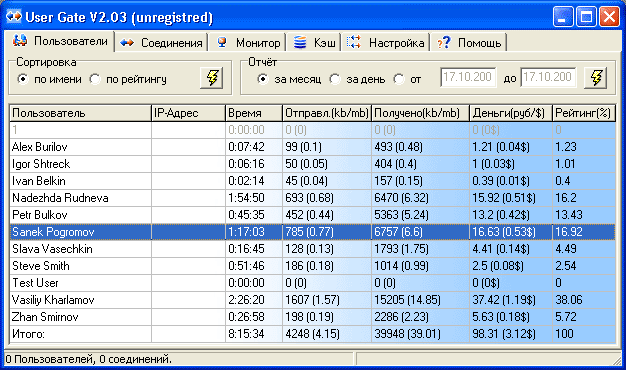Switch to the Монитор tab

(248, 43)
